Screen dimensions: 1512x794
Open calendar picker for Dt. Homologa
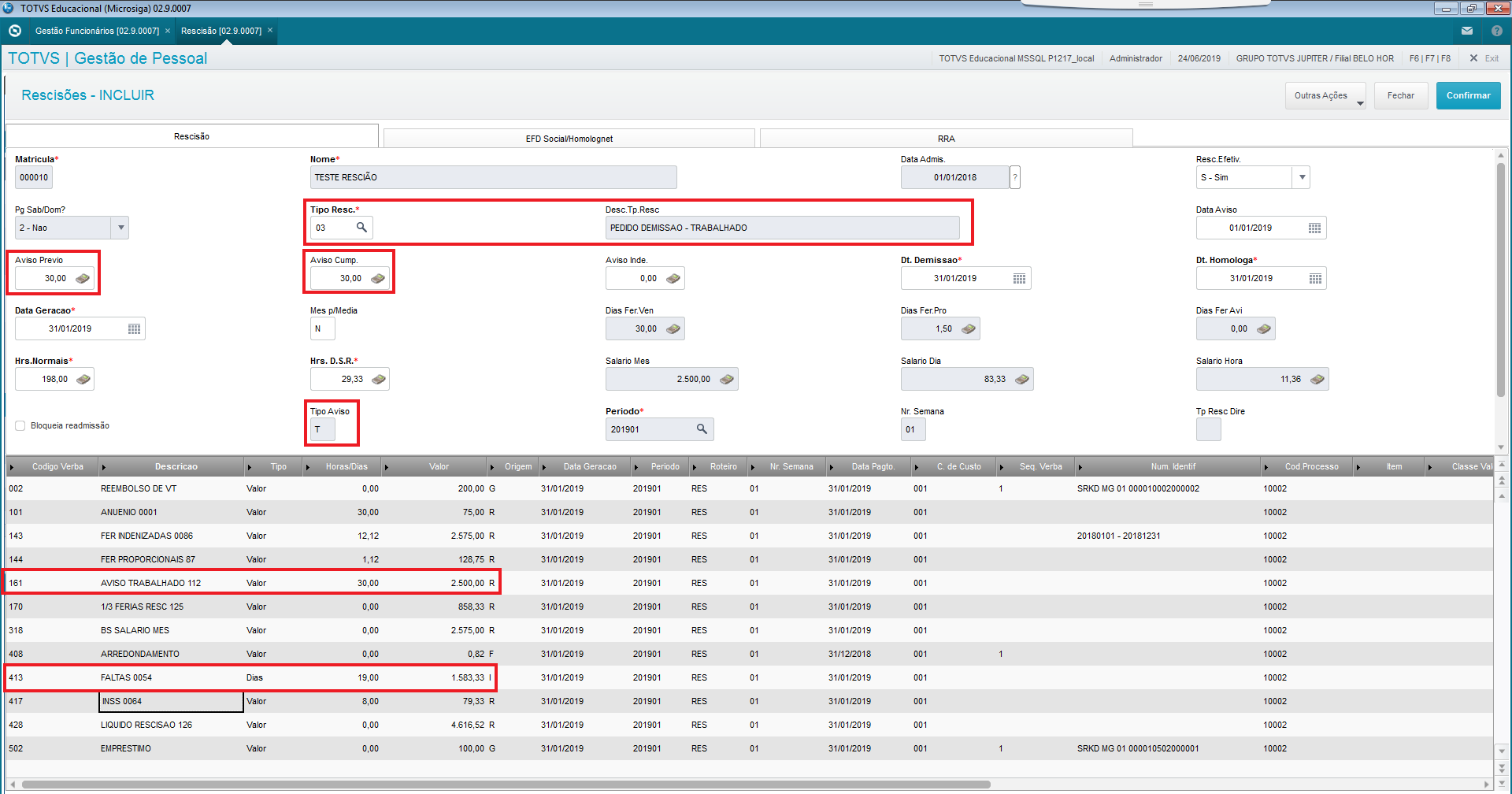1314,278
